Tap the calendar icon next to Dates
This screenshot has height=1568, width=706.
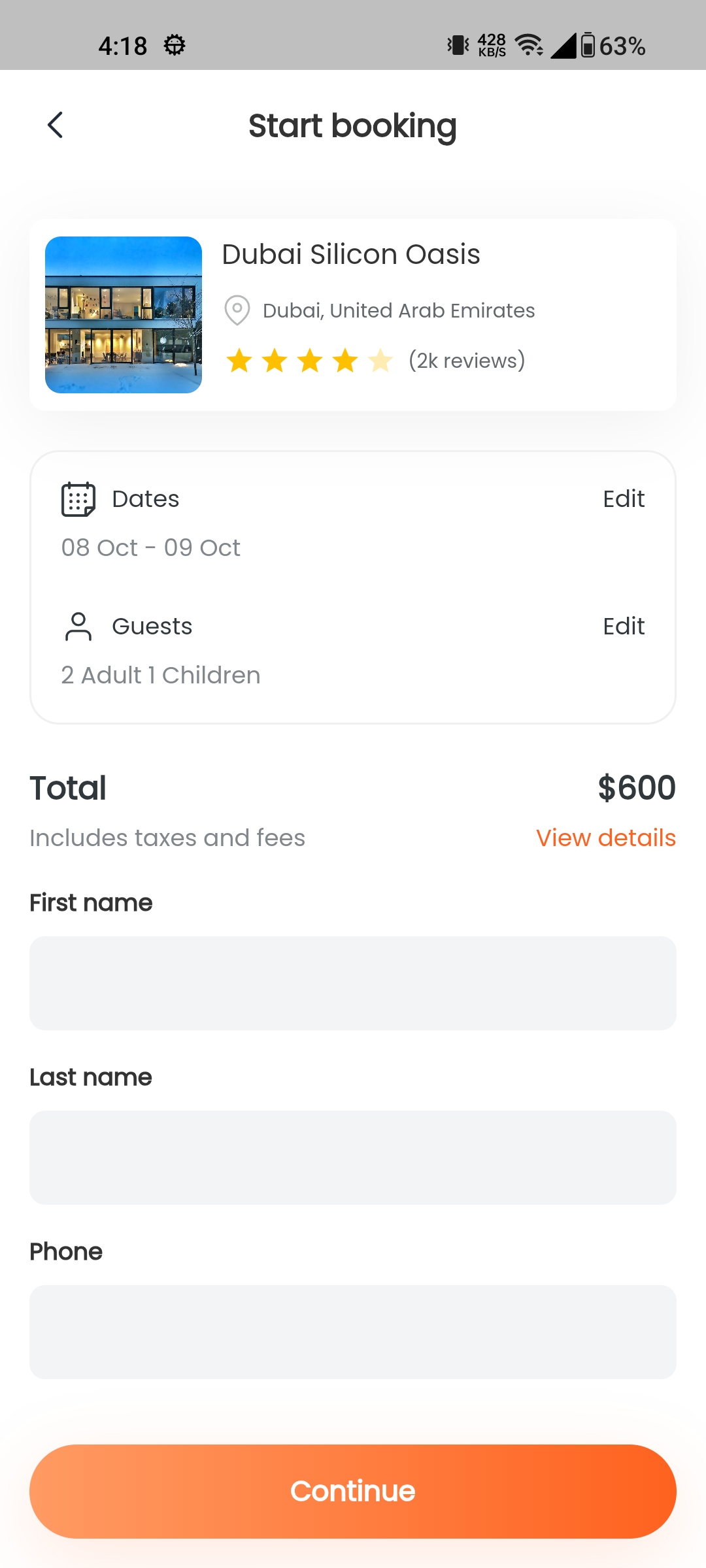click(x=78, y=499)
